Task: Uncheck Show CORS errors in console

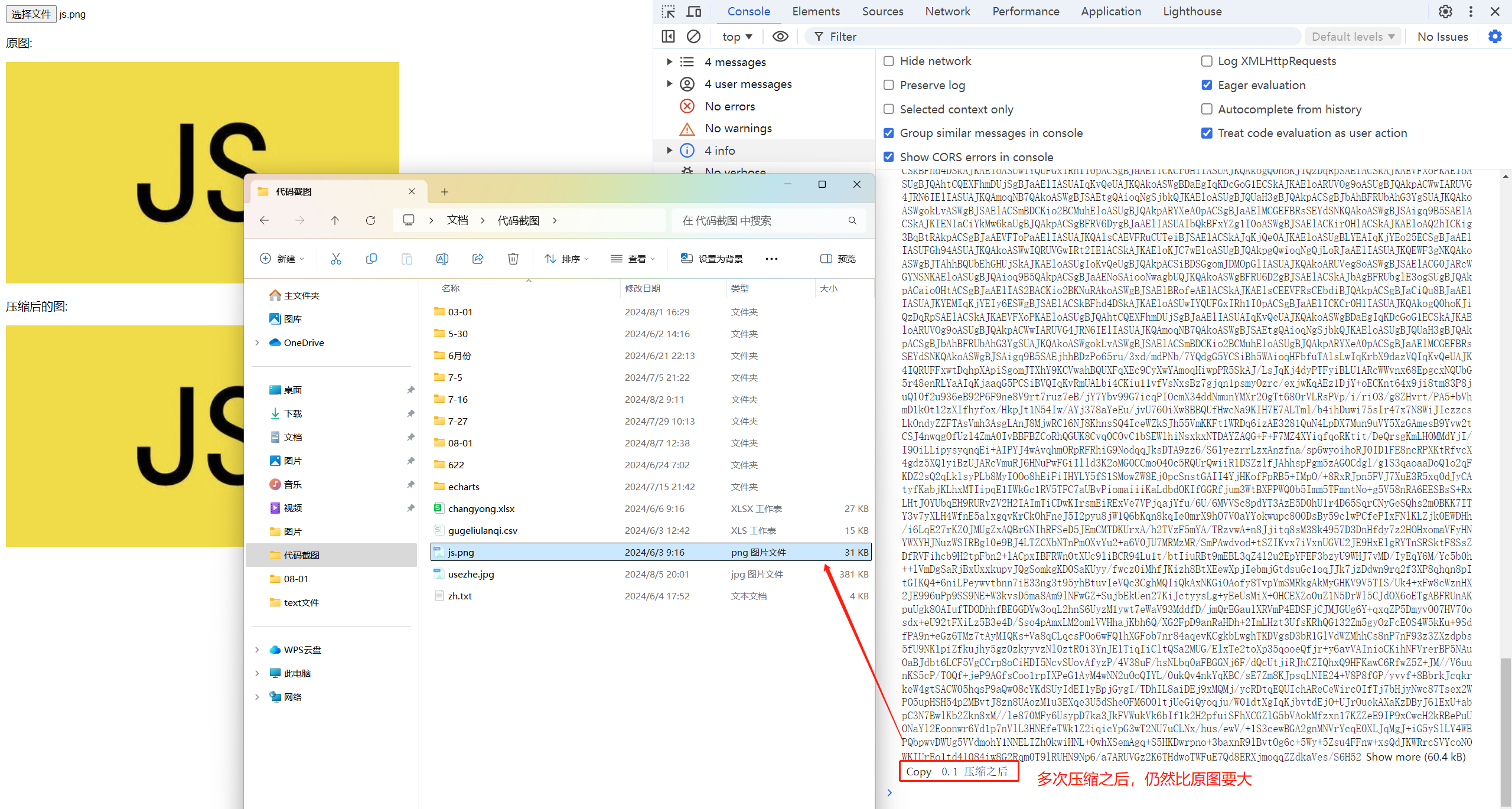Action: tap(888, 157)
